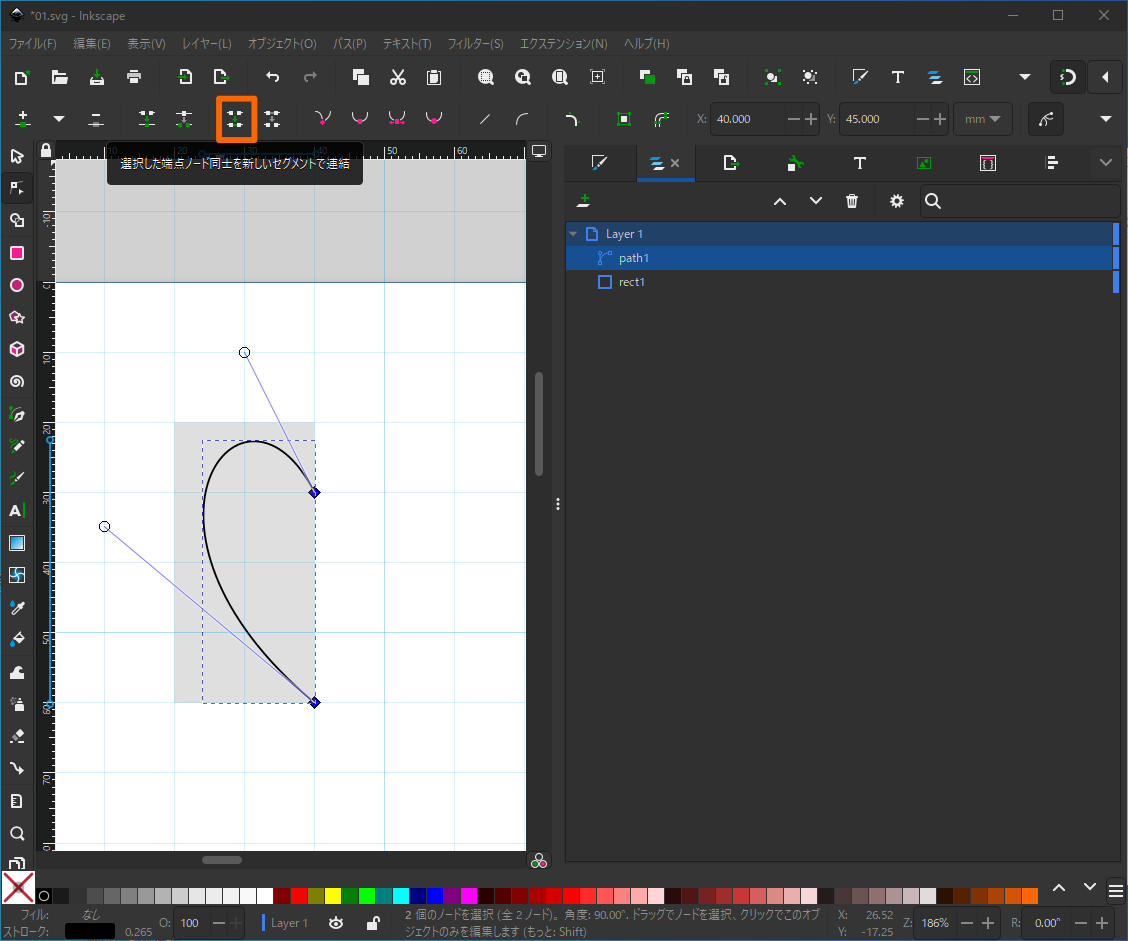
Task: Select the Text tool in toolbox
Action: pyautogui.click(x=17, y=511)
